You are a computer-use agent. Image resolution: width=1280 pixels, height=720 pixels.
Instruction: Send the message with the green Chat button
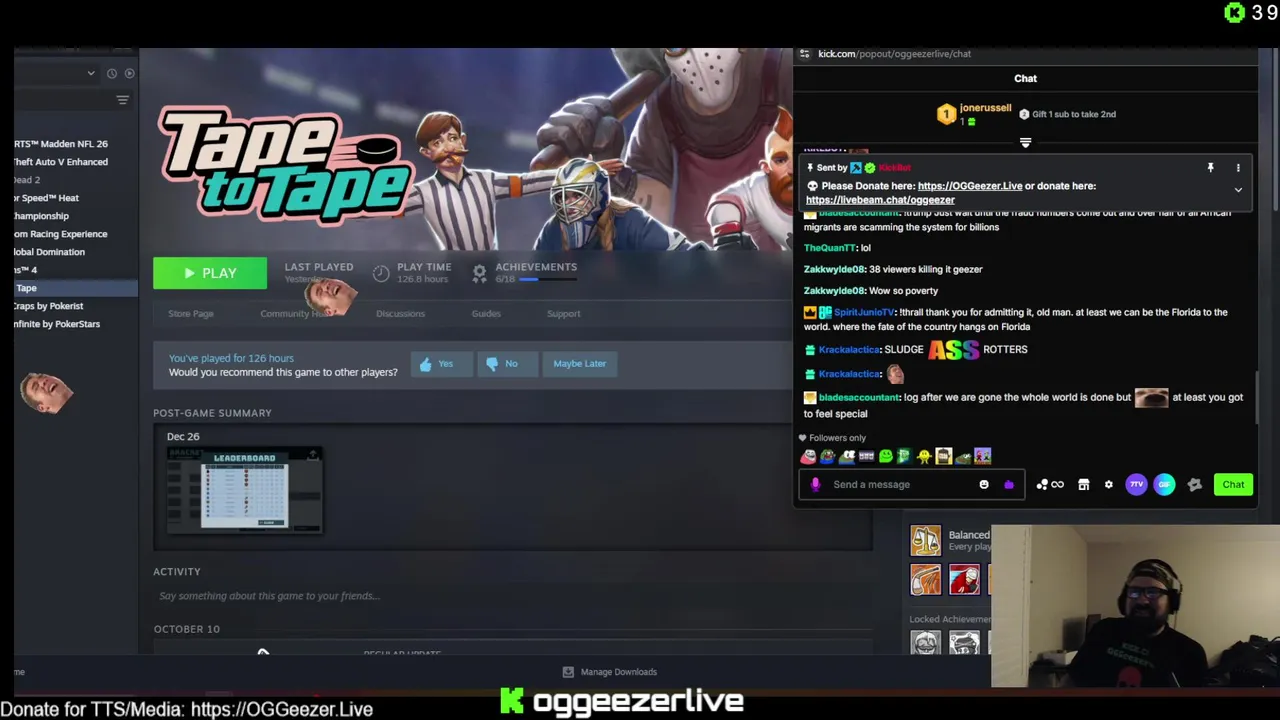[1233, 485]
